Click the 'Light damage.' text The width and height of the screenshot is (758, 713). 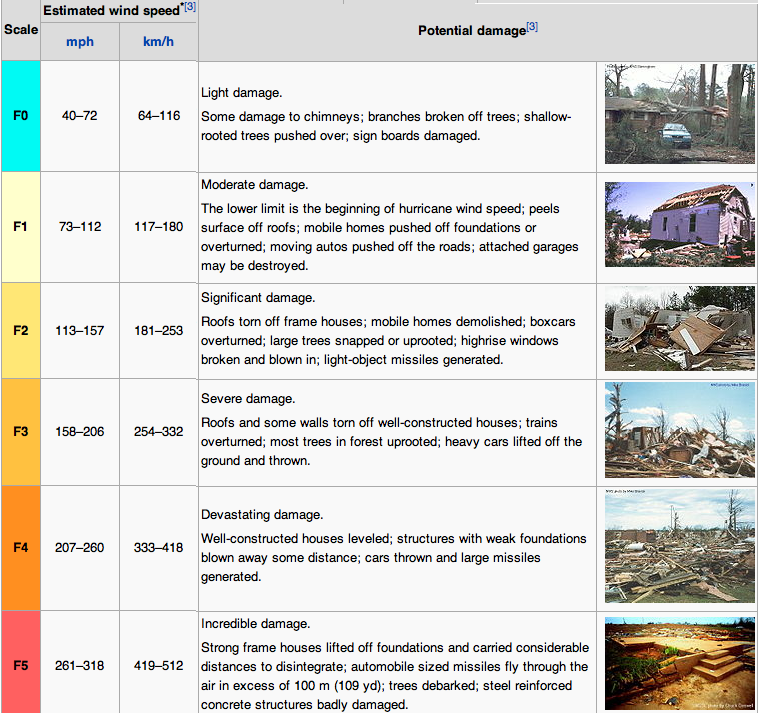pyautogui.click(x=241, y=93)
